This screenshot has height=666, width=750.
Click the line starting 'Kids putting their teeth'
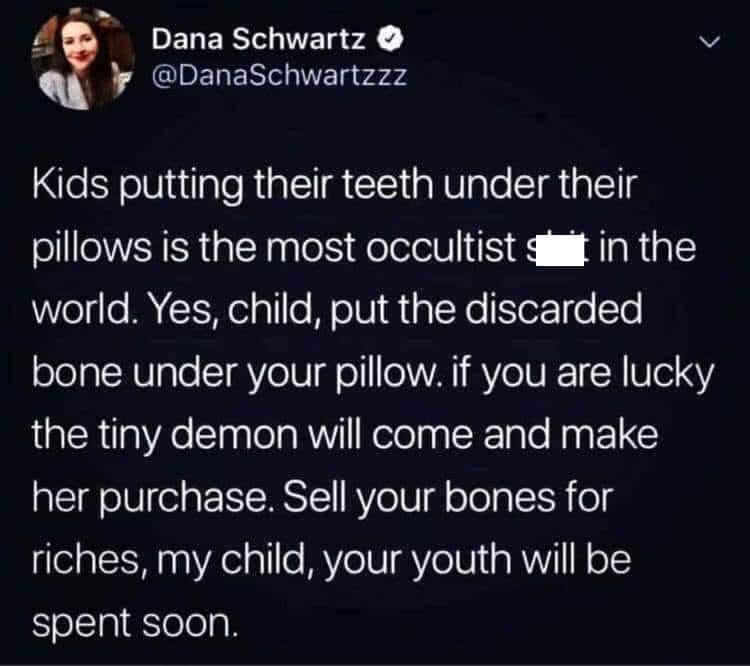[335, 186]
